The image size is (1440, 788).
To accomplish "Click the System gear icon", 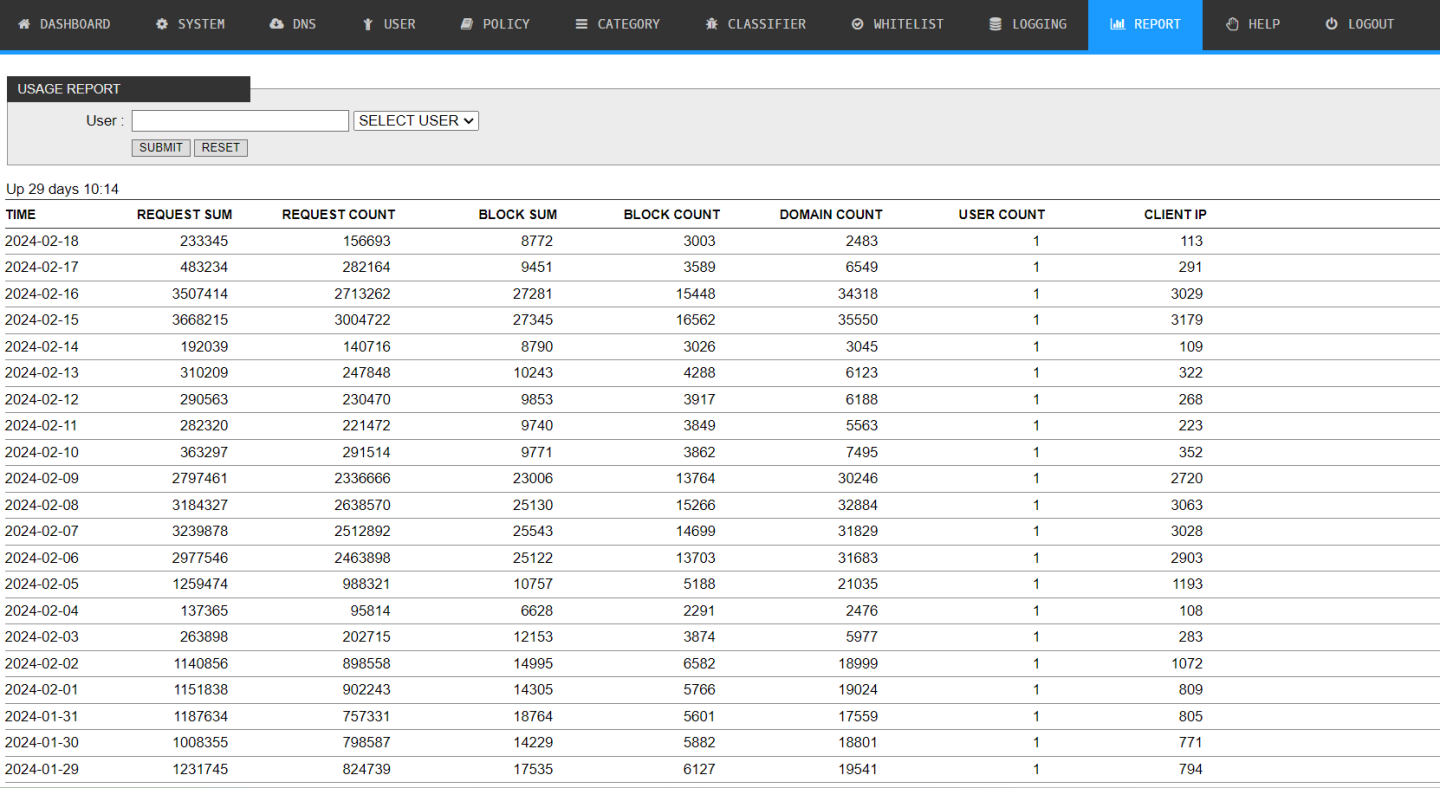I will click(x=162, y=24).
